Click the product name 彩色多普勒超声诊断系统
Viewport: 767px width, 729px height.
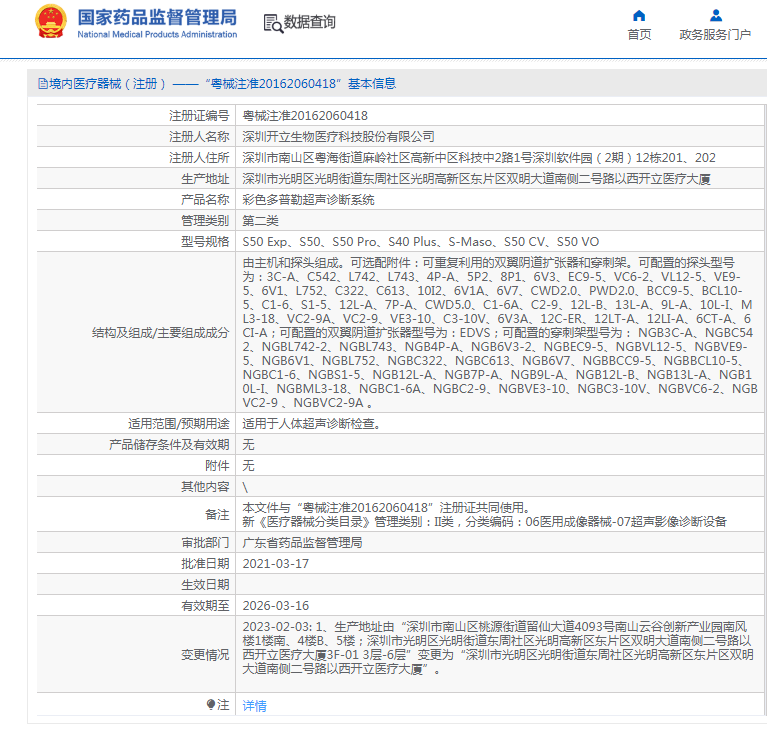(x=308, y=199)
